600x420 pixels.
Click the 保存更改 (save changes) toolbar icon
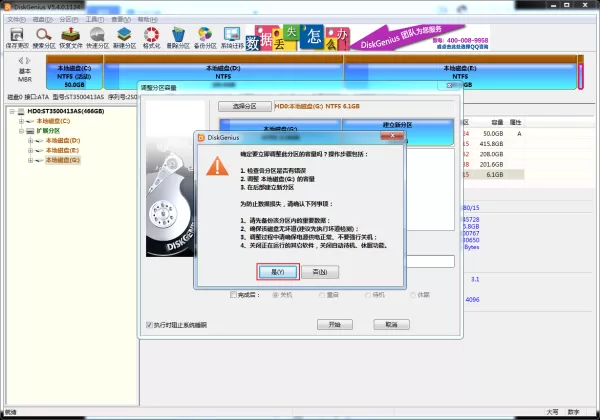pyautogui.click(x=17, y=37)
